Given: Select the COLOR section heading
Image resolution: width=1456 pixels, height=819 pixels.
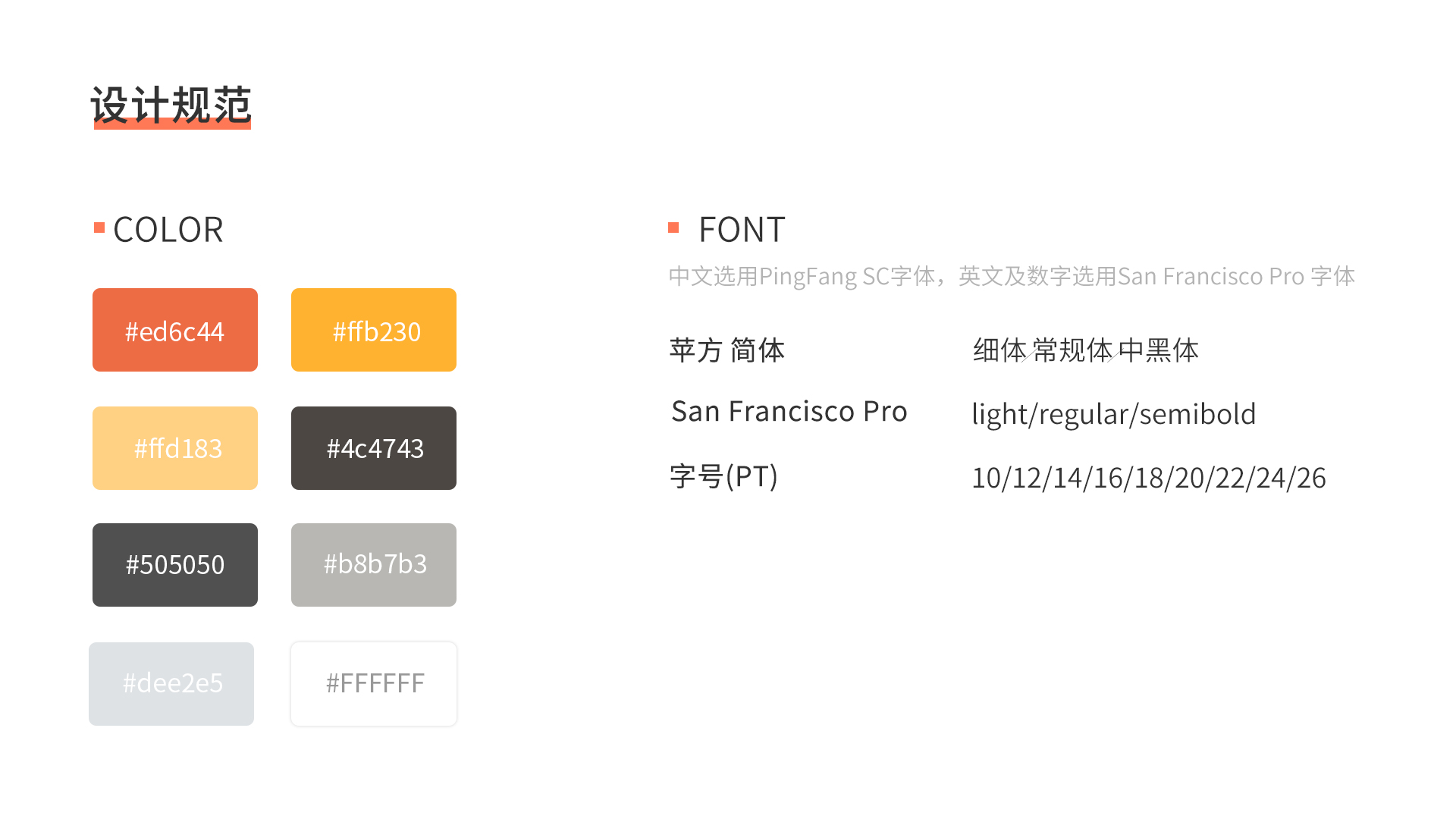Looking at the screenshot, I should [168, 230].
